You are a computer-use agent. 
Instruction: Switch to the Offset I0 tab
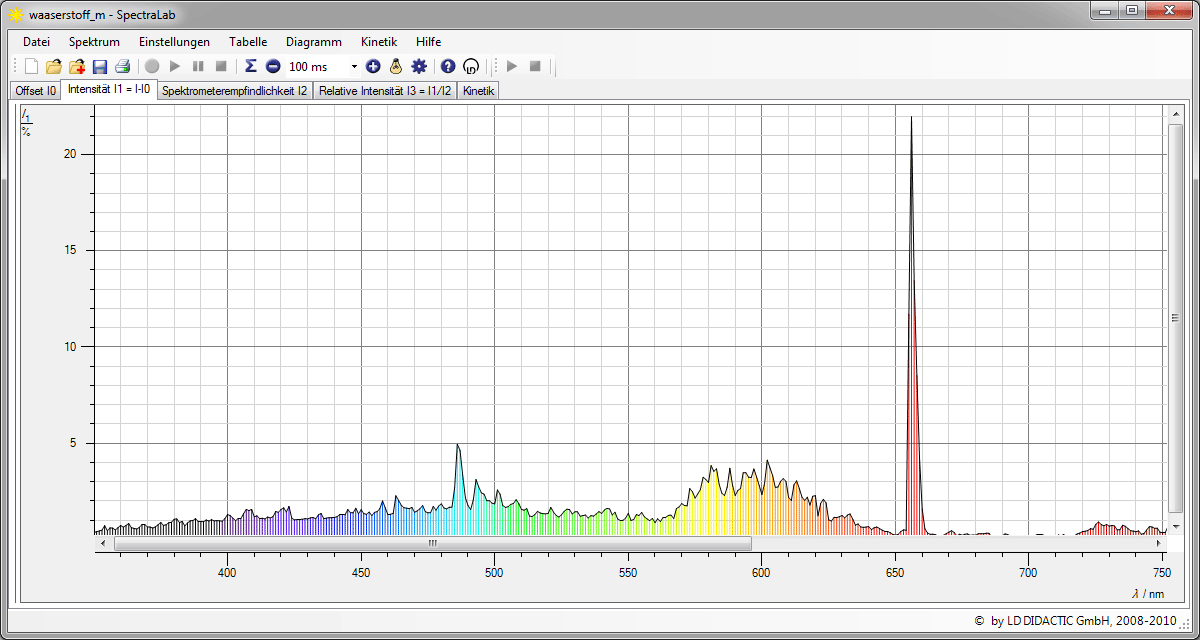tap(35, 90)
